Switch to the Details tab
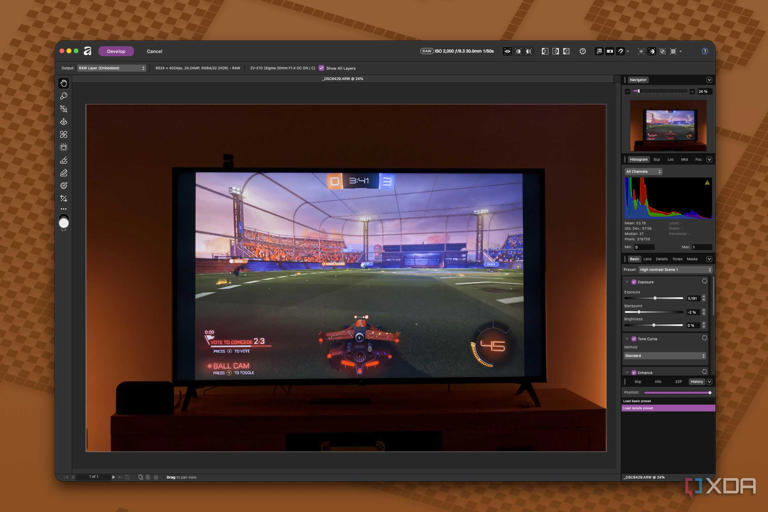 [x=662, y=259]
